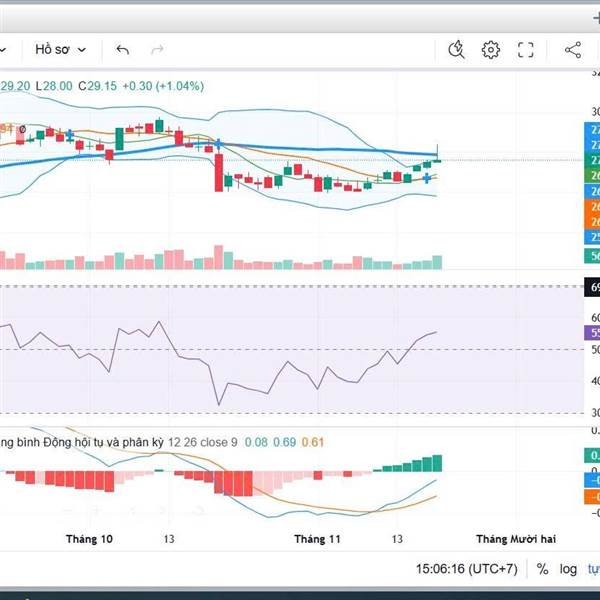Screen dimensions: 600x600
Task: Click MACD line value 0.69
Action: click(x=284, y=442)
